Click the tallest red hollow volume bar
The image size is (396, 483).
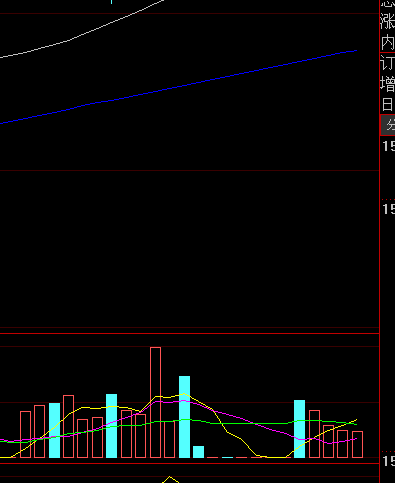coord(155,402)
